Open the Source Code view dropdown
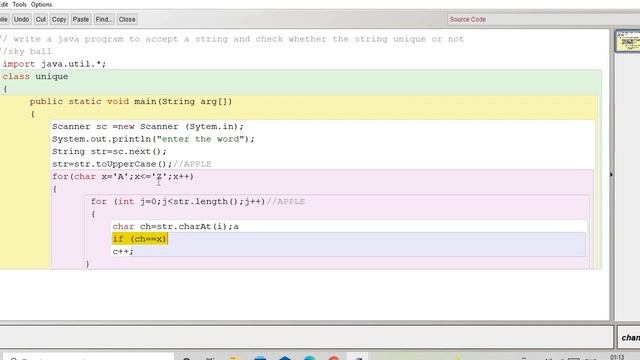640x360 pixels. tap(543, 19)
